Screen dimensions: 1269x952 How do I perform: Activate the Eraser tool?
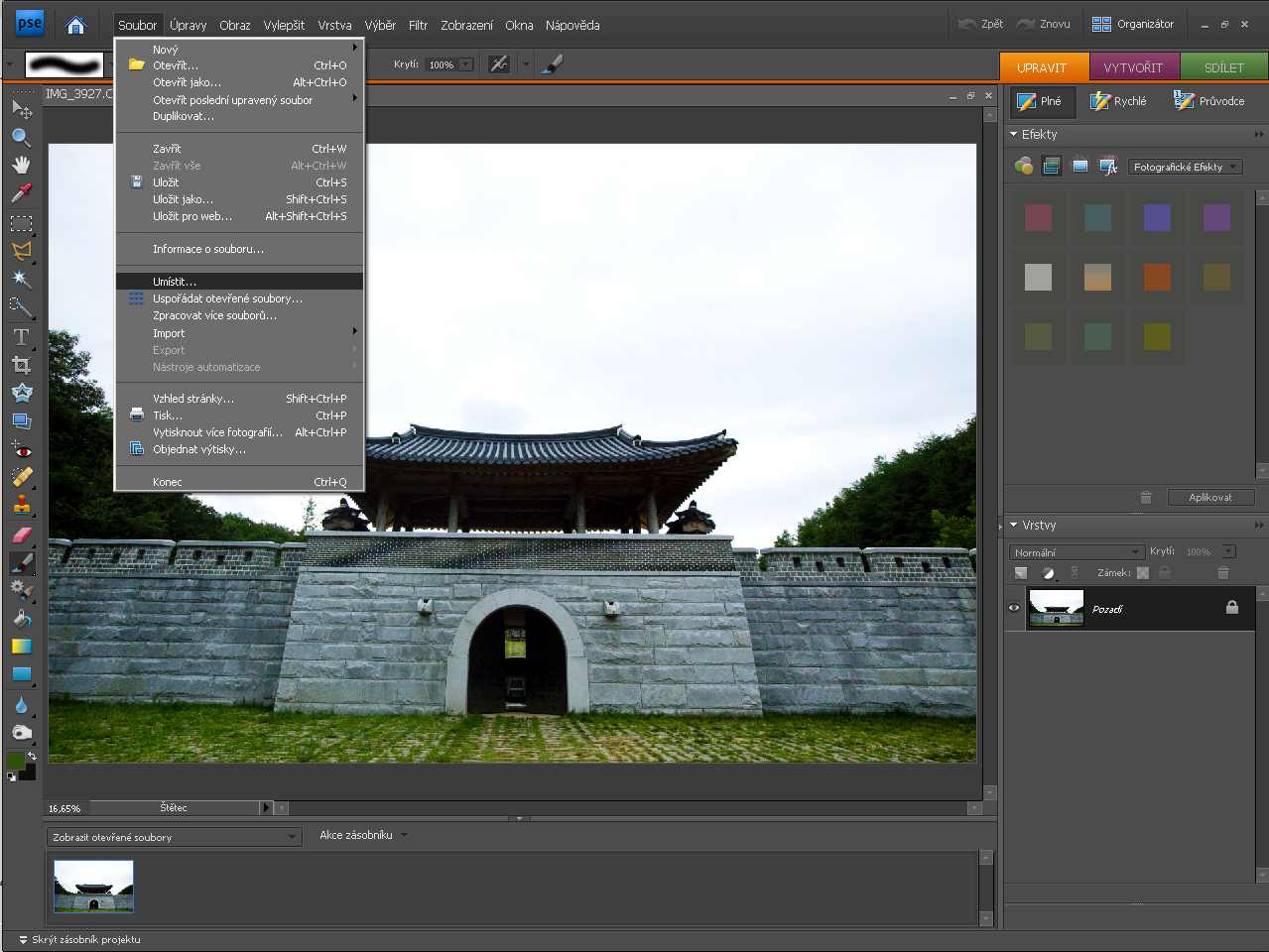(21, 535)
